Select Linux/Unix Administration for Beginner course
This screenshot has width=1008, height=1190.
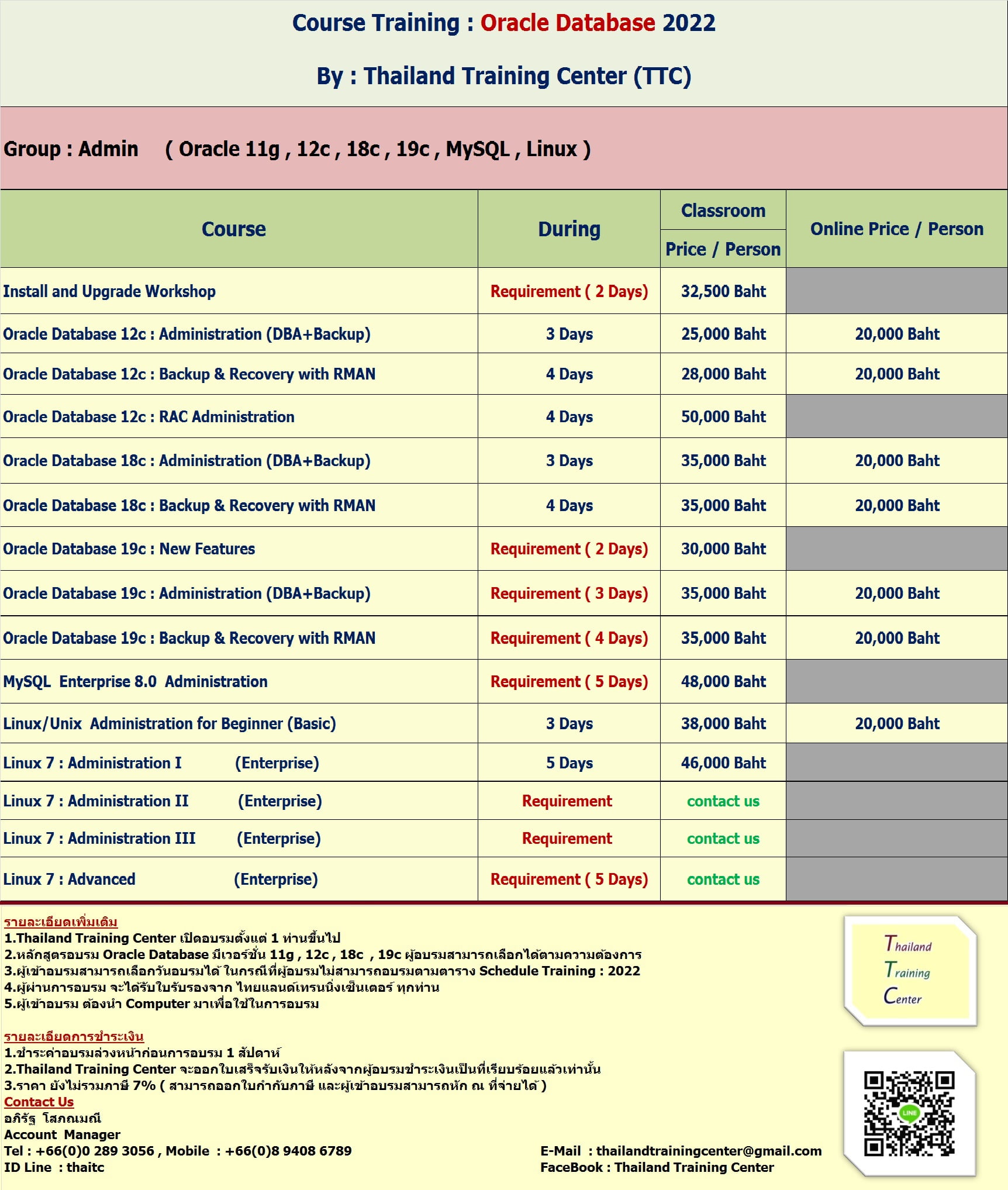(170, 723)
